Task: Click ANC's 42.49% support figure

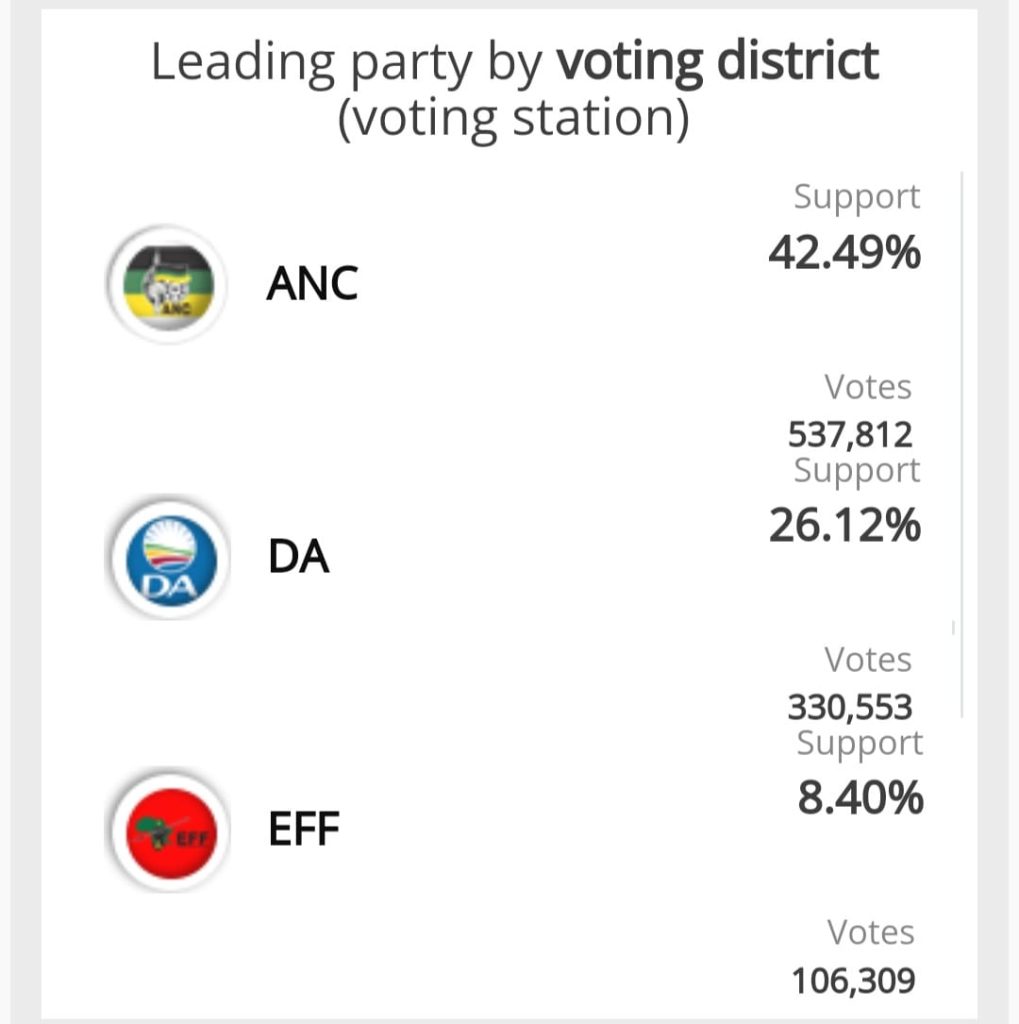Action: (844, 253)
